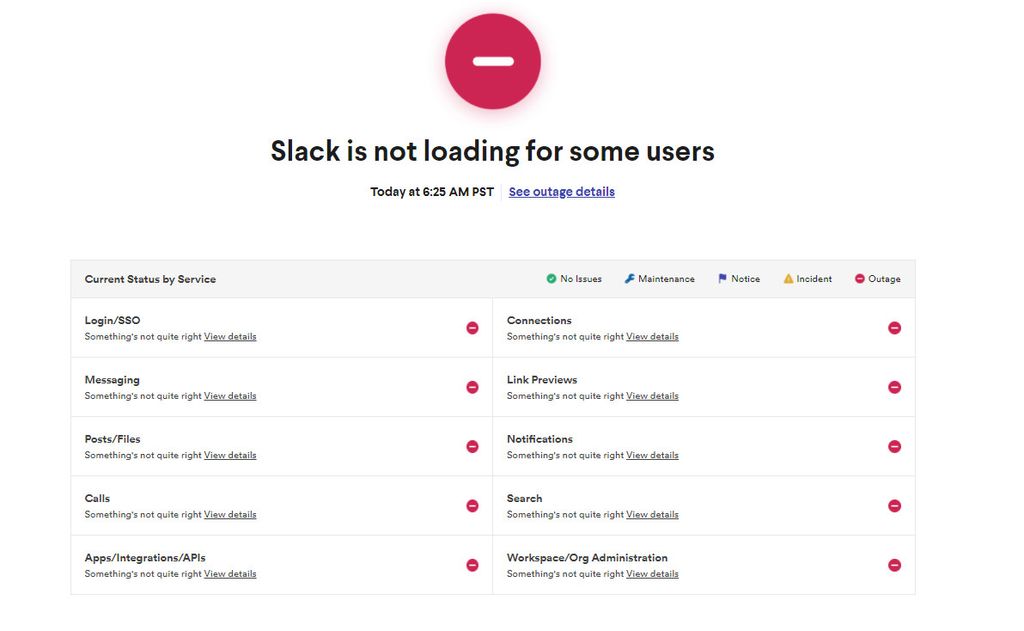
Task: Click the outage icon beside Link Previews
Action: click(x=894, y=387)
